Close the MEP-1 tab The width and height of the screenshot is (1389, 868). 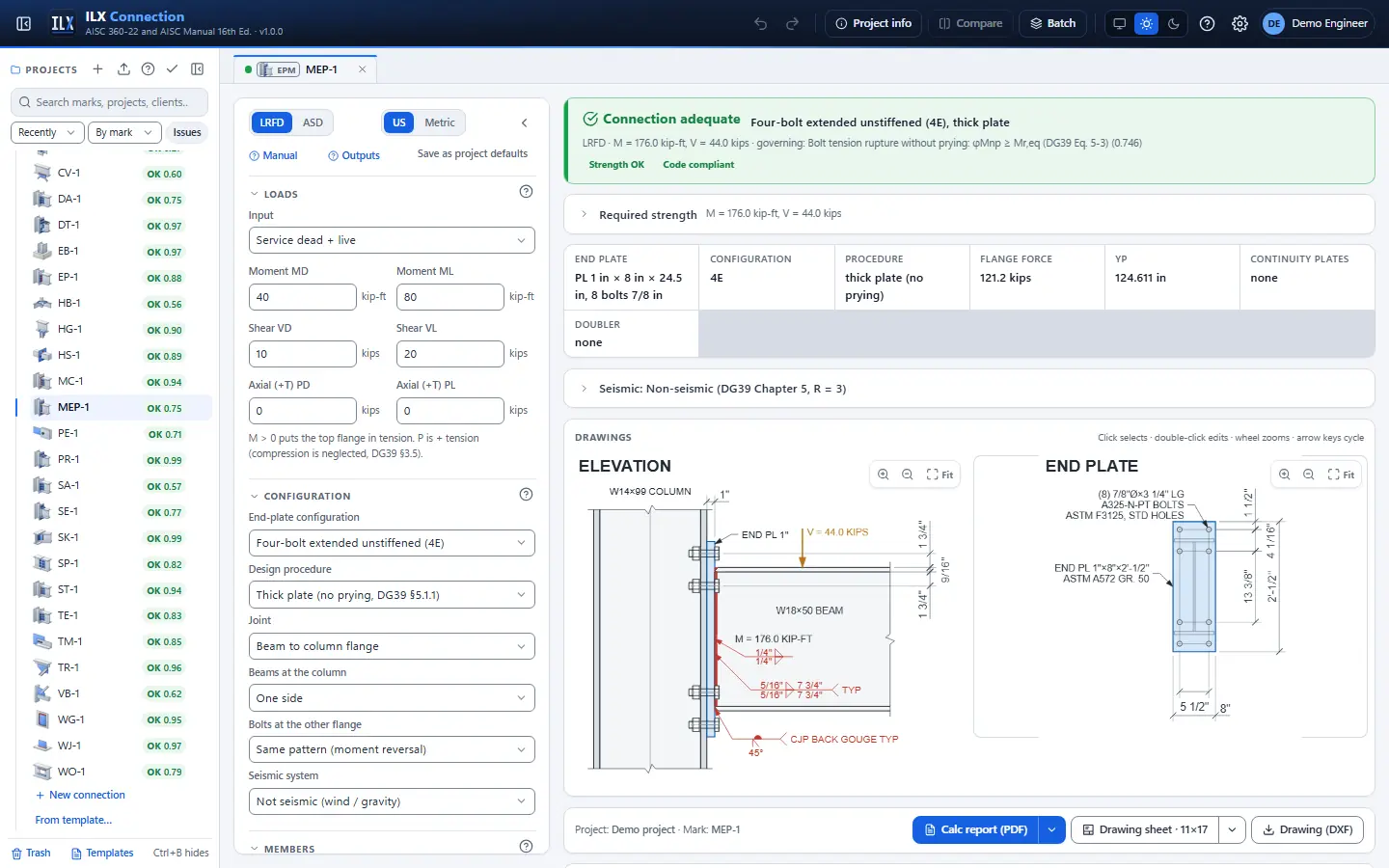click(363, 69)
